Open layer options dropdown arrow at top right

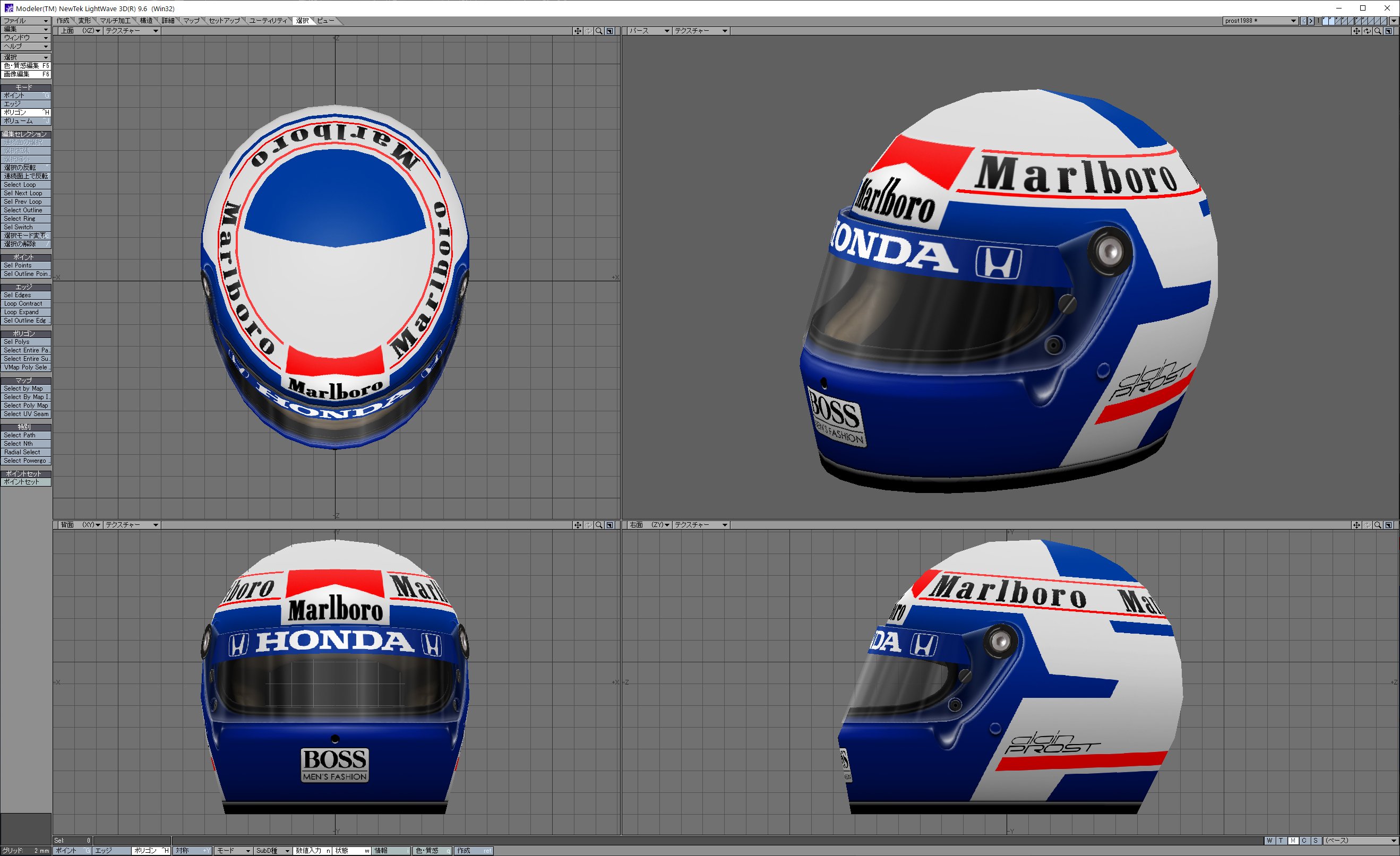[x=1393, y=21]
